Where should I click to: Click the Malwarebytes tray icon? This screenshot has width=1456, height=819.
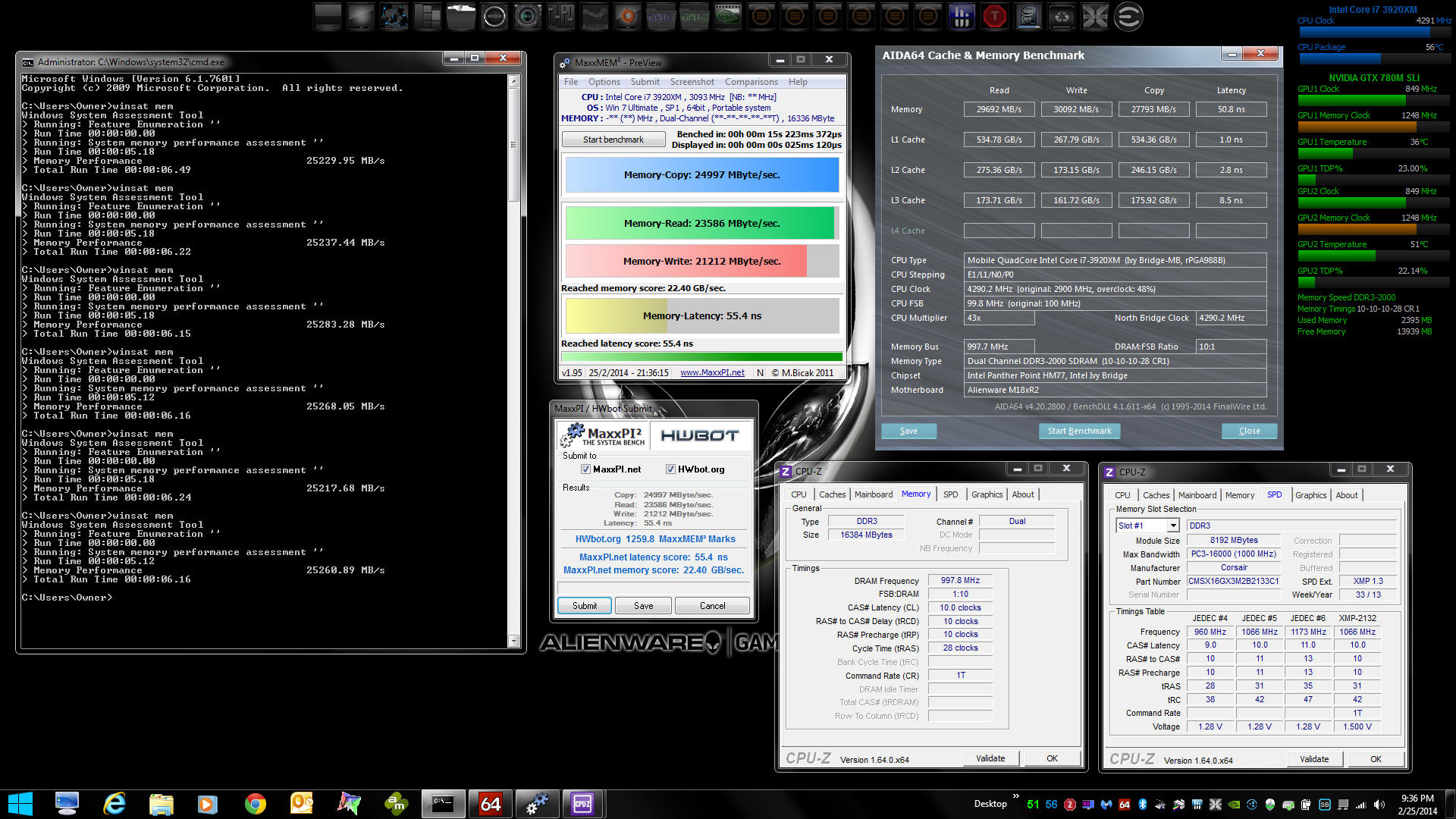click(1106, 805)
